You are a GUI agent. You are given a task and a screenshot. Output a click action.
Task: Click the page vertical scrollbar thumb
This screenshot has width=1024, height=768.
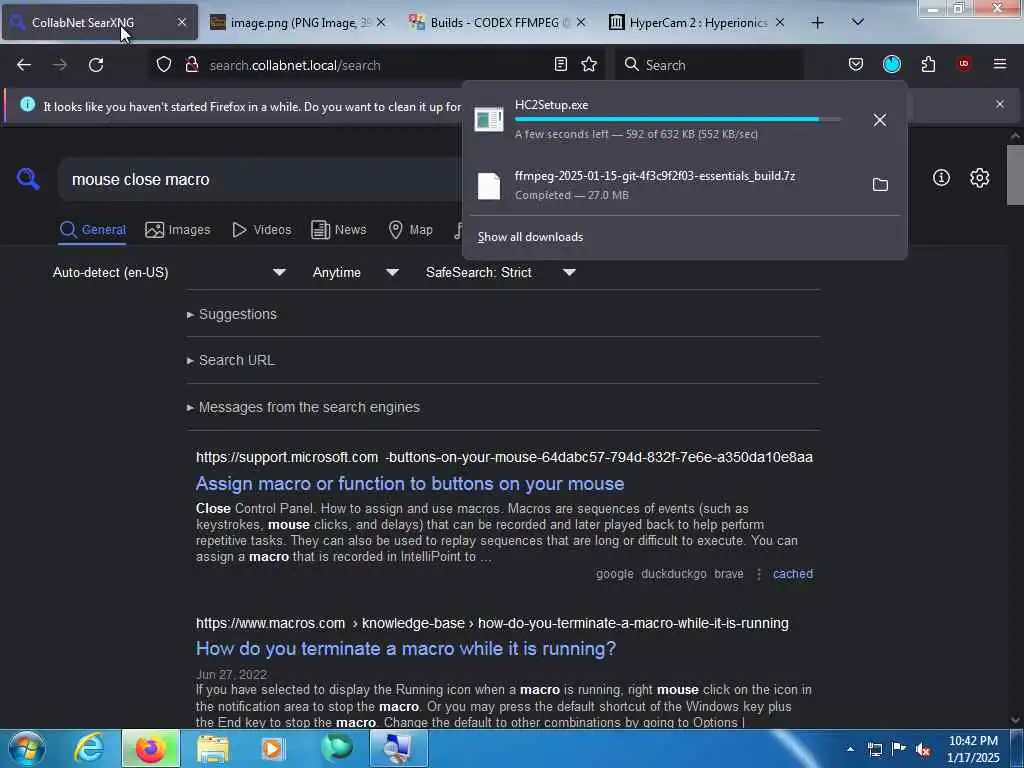[1014, 175]
